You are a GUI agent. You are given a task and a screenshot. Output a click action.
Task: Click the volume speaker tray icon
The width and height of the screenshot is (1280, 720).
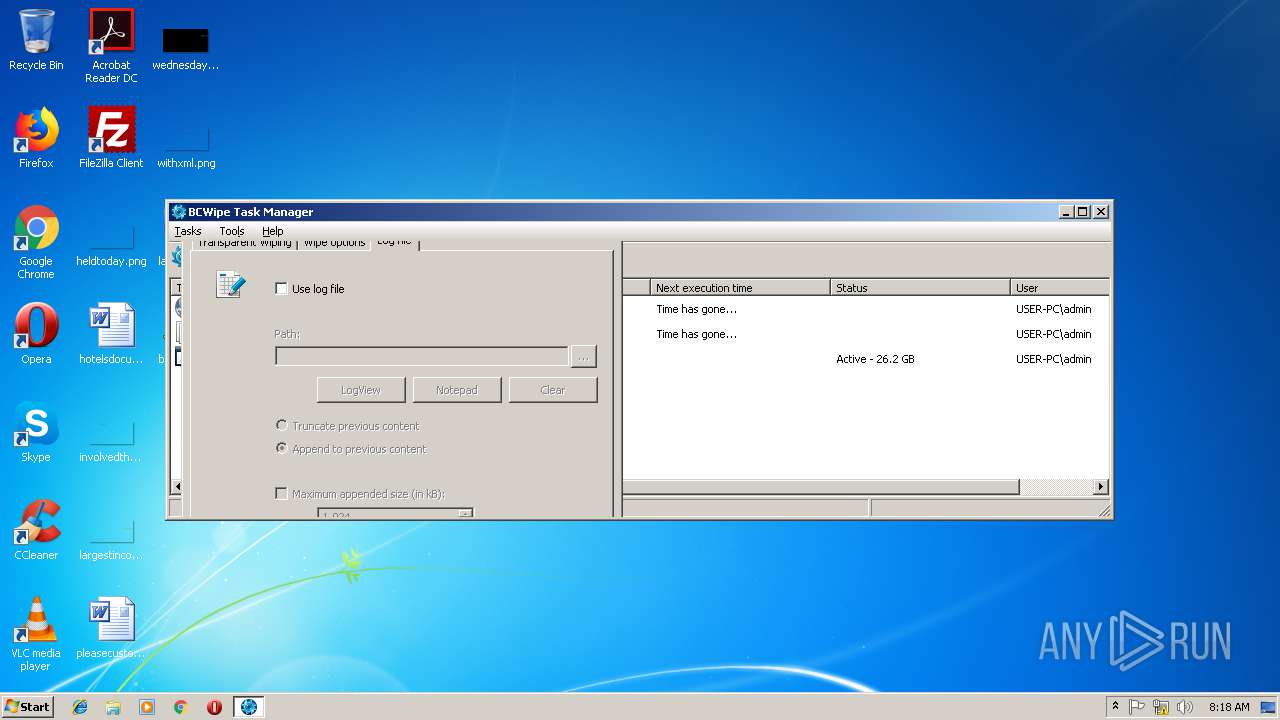coord(1185,707)
